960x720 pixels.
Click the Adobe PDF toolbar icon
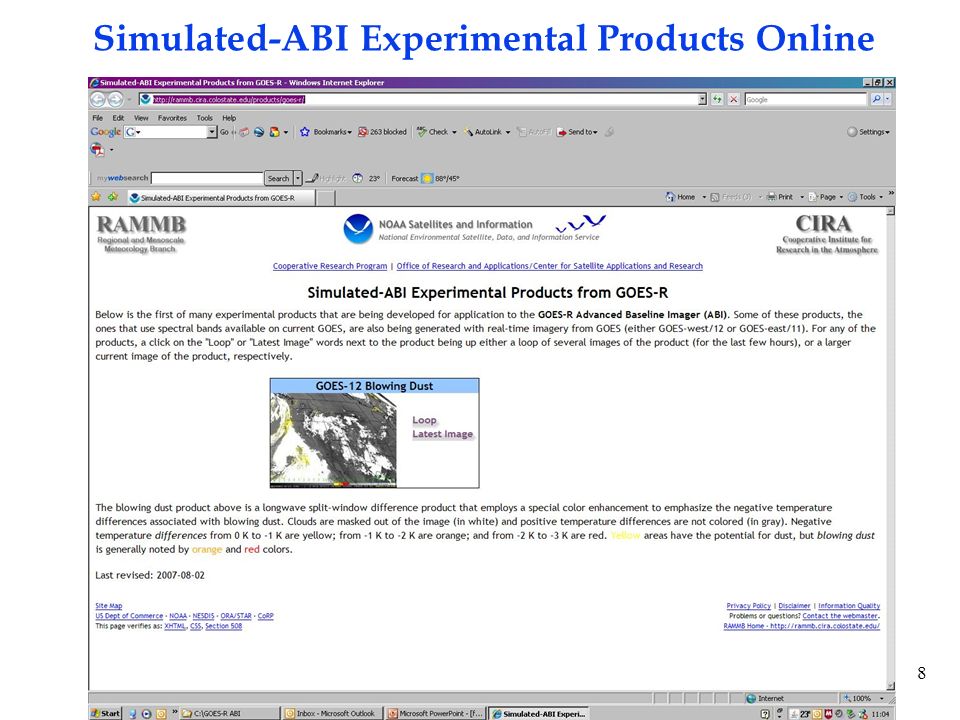click(x=97, y=149)
